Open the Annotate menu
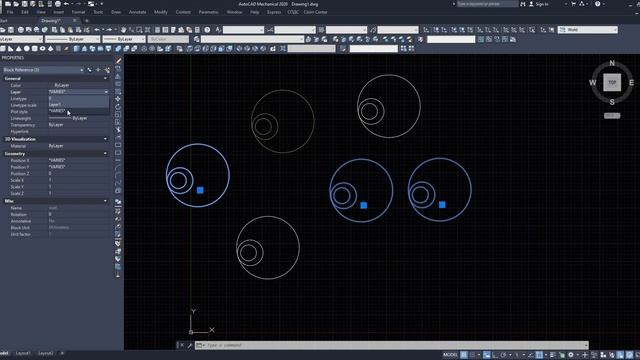This screenshot has width=640, height=360. point(138,12)
